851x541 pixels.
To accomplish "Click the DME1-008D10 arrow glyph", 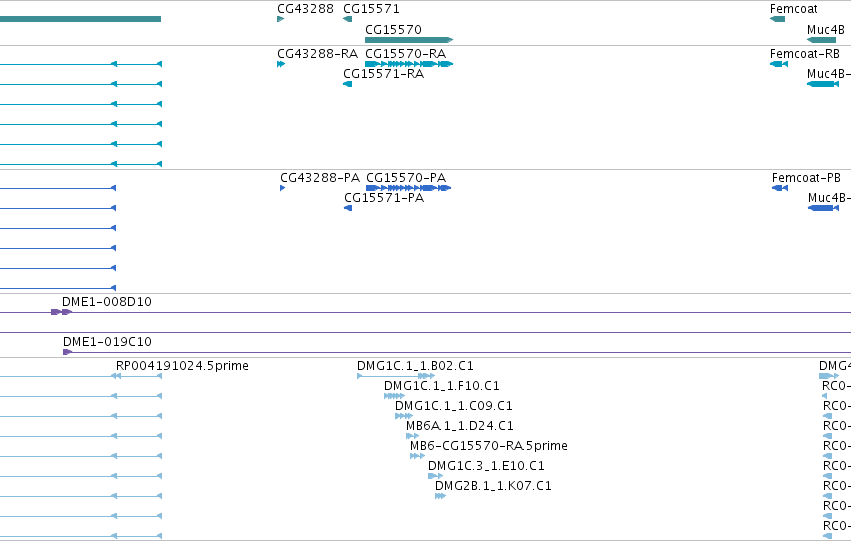I will click(61, 312).
